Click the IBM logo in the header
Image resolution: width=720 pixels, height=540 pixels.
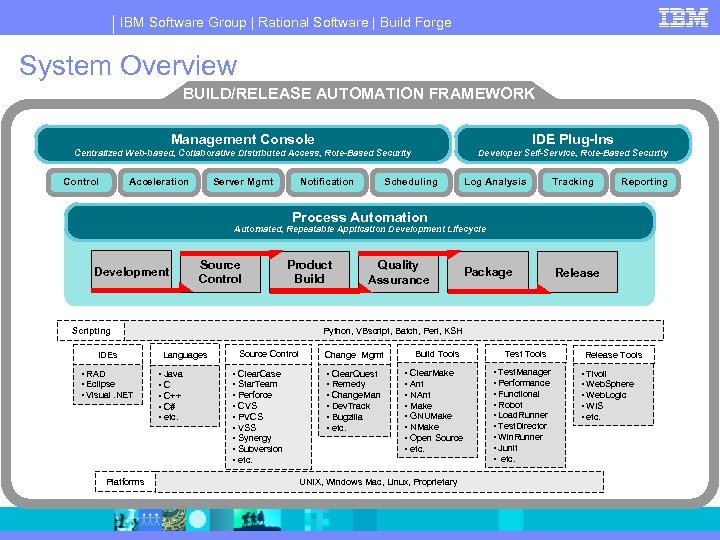tap(683, 18)
